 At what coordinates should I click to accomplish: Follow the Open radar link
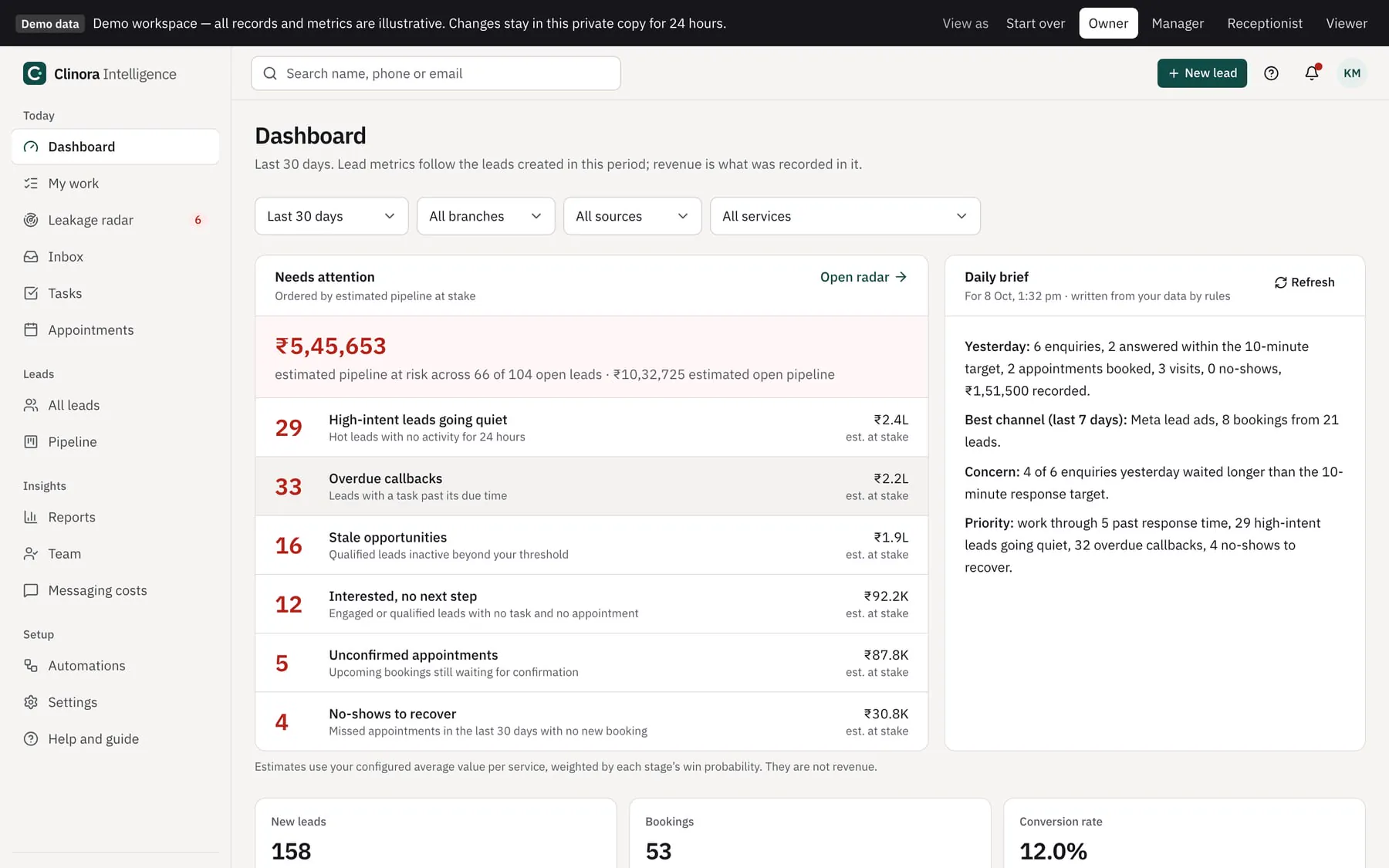click(863, 277)
